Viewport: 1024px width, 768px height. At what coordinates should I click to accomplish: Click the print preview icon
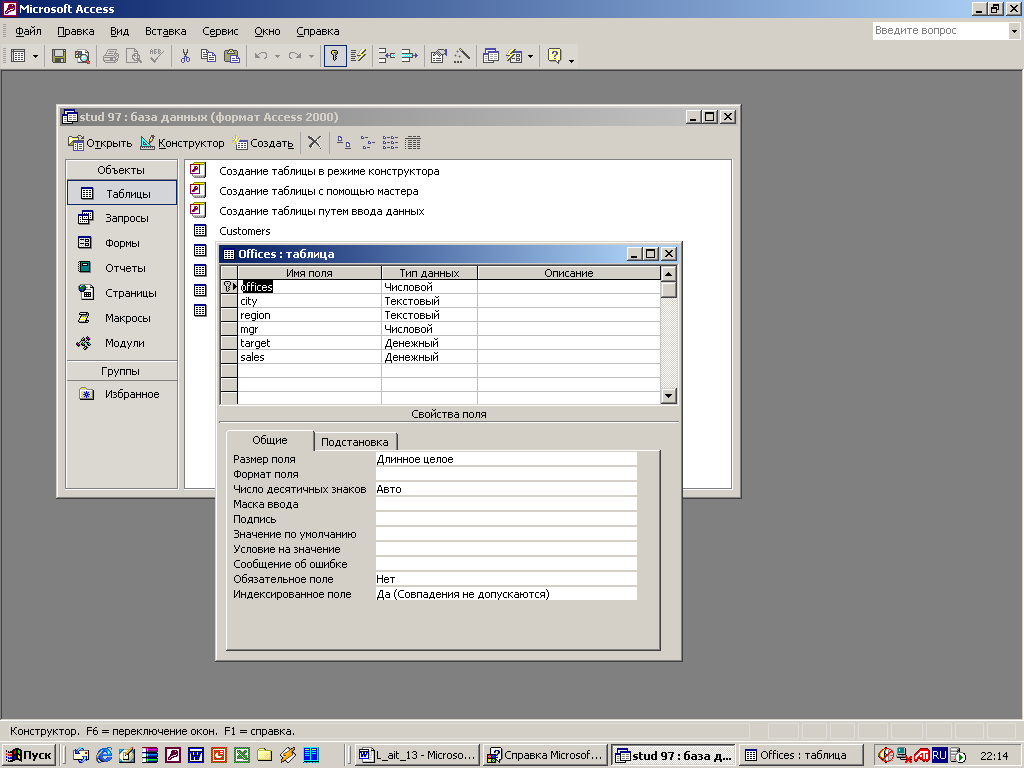(133, 56)
